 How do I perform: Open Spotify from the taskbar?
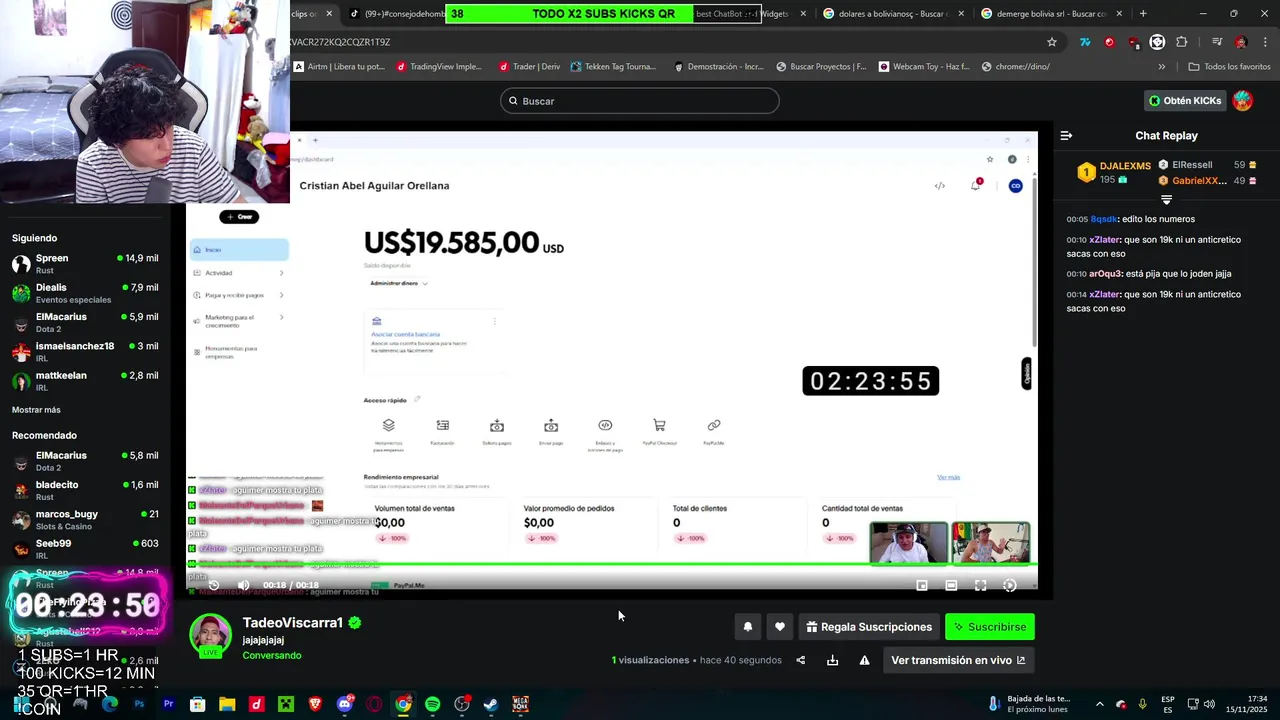click(x=432, y=704)
